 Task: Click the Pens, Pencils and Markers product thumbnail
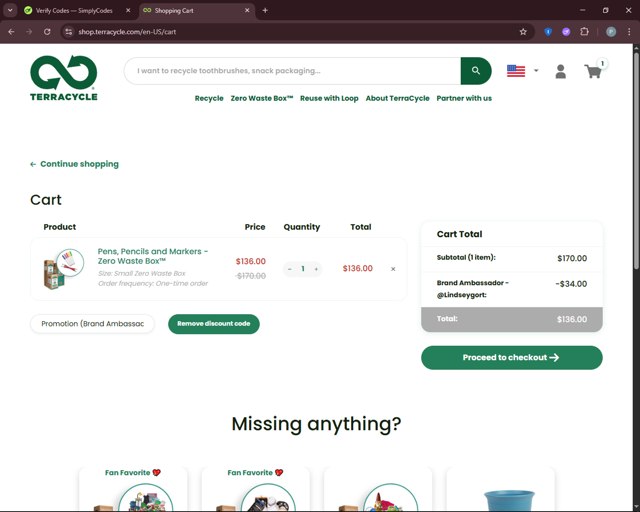click(x=63, y=269)
